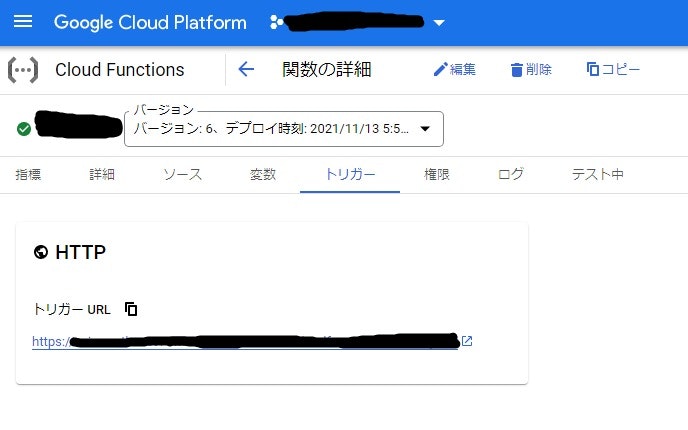Select the トリガー tab
Viewport: 688px width, 430px height.
tap(350, 174)
